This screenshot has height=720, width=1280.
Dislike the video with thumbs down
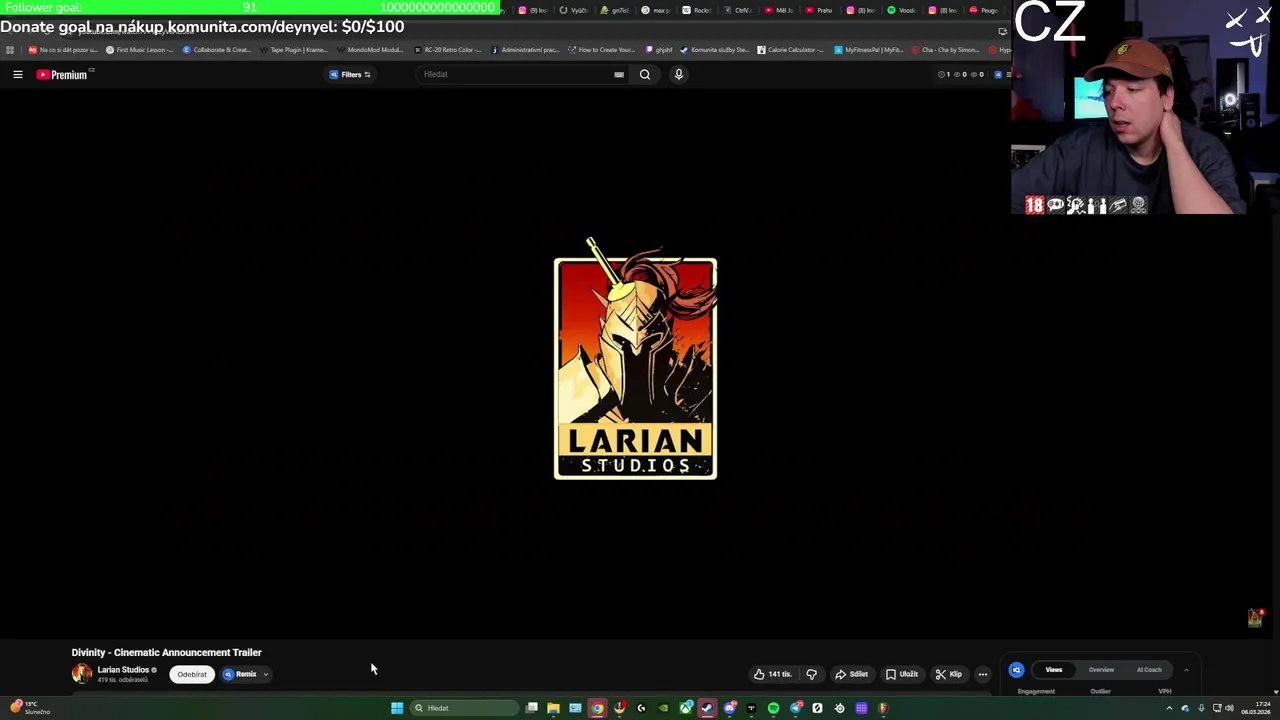[811, 674]
